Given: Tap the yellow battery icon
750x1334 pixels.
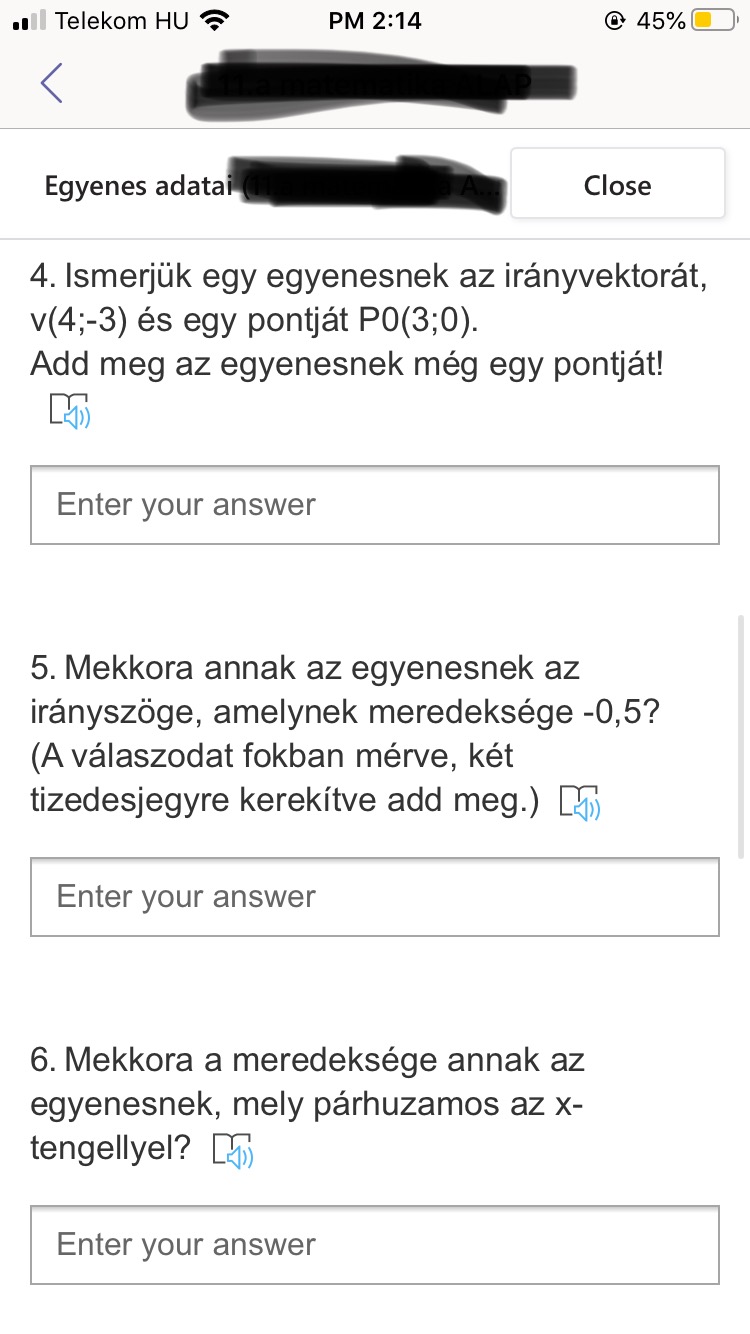Looking at the screenshot, I should tap(714, 20).
